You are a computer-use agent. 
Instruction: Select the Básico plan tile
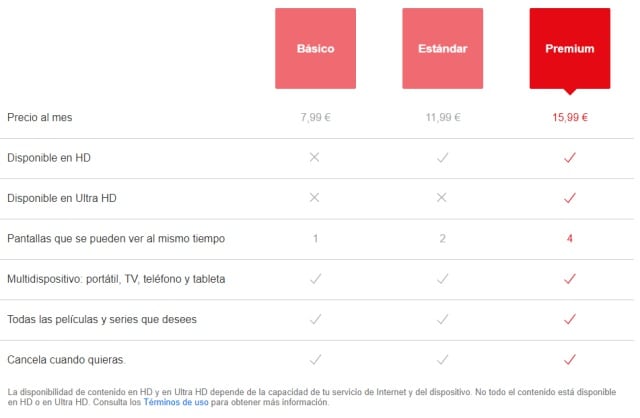pyautogui.click(x=315, y=48)
